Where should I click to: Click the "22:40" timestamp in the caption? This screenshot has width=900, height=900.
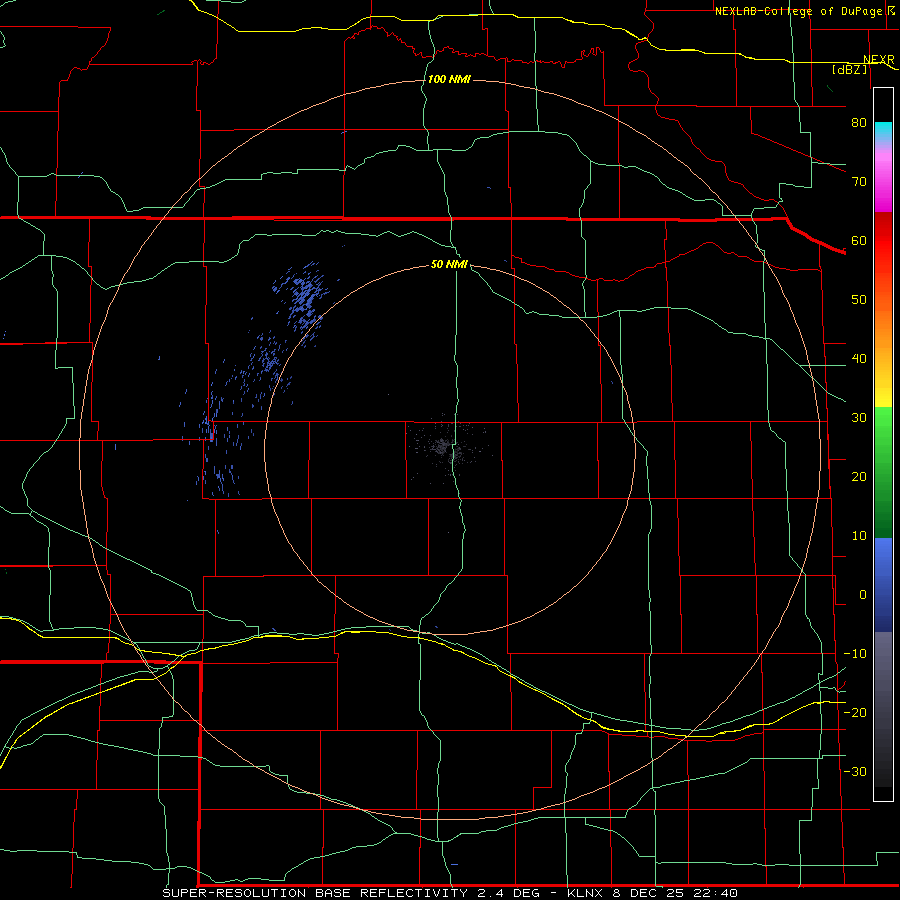(x=715, y=893)
